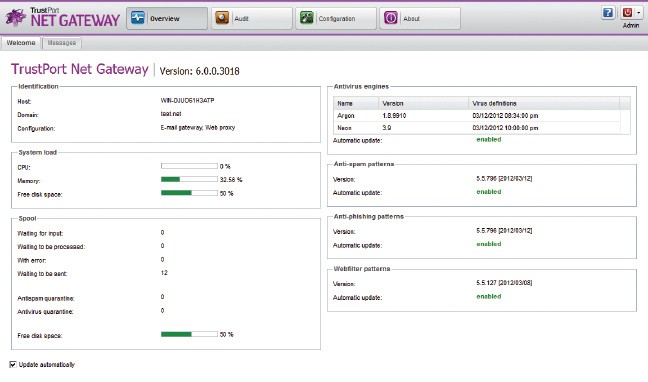Select the Neos engine row
This screenshot has width=648, height=382.
(476, 128)
